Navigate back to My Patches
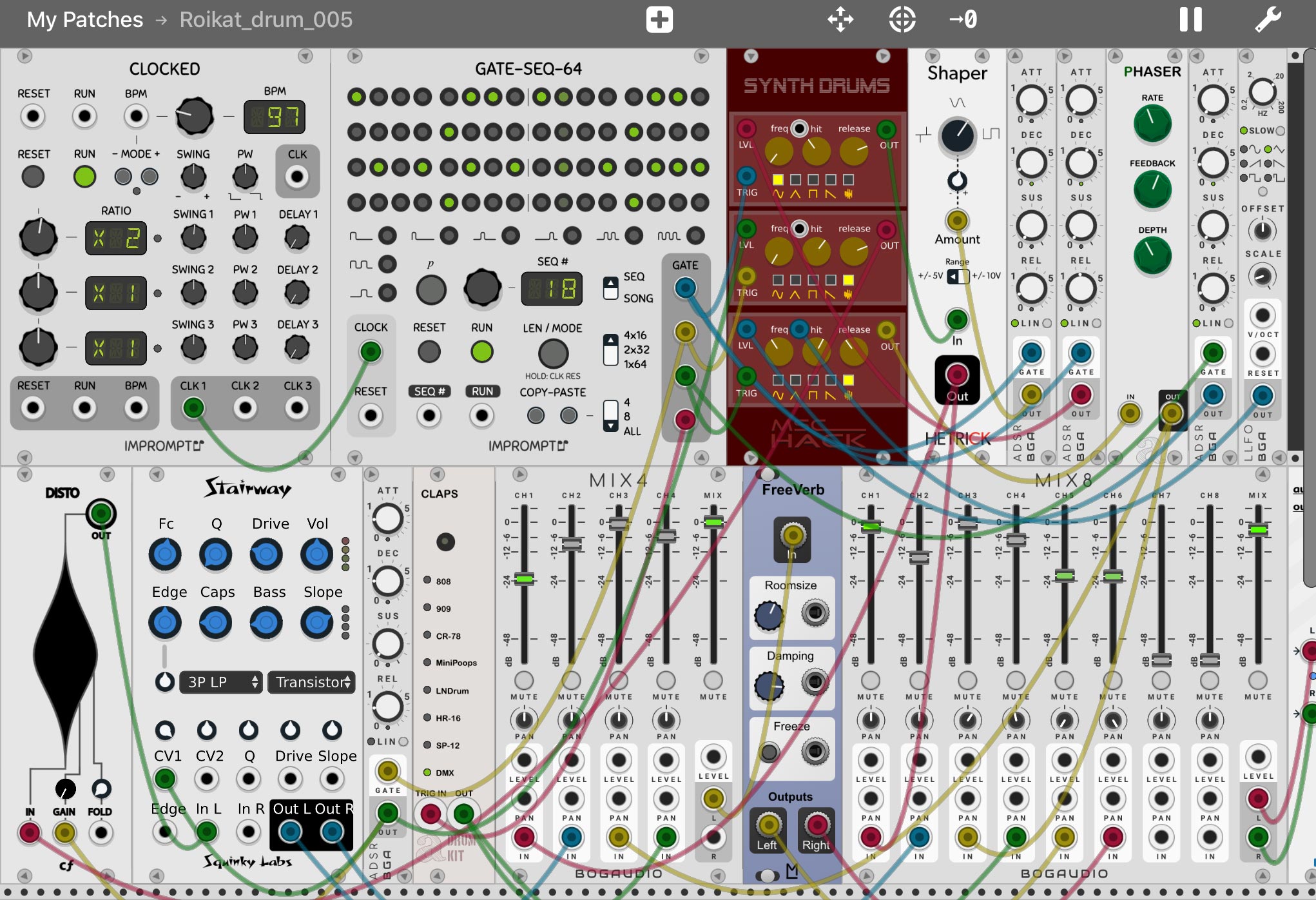This screenshot has height=900, width=1316. (84, 19)
